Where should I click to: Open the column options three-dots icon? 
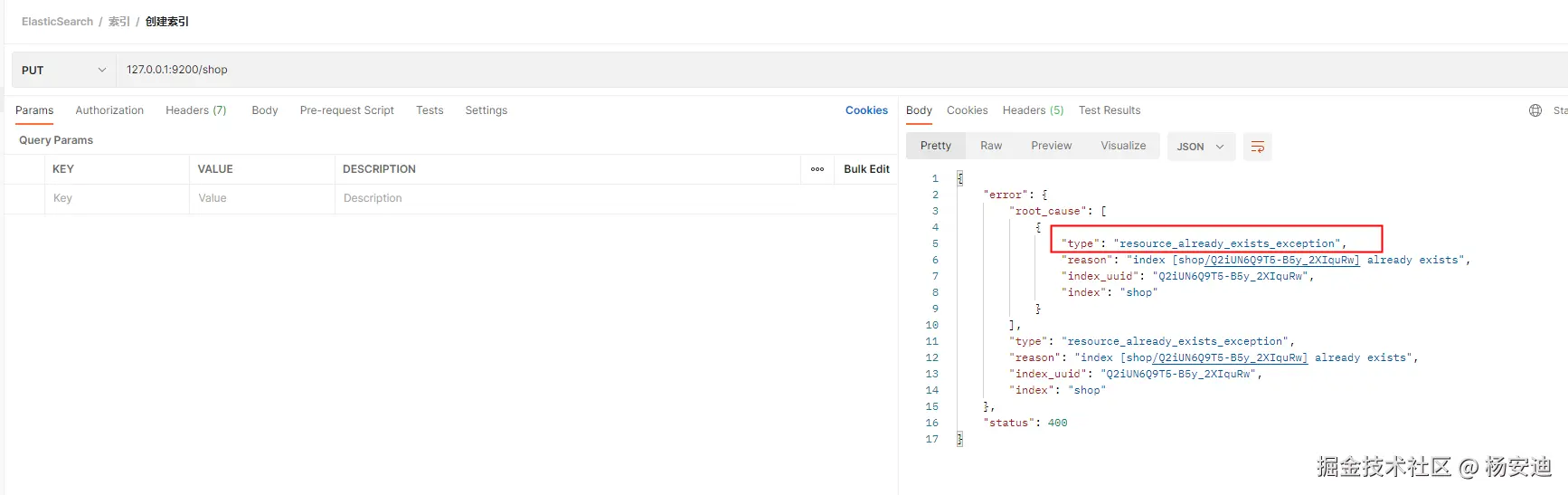[817, 169]
